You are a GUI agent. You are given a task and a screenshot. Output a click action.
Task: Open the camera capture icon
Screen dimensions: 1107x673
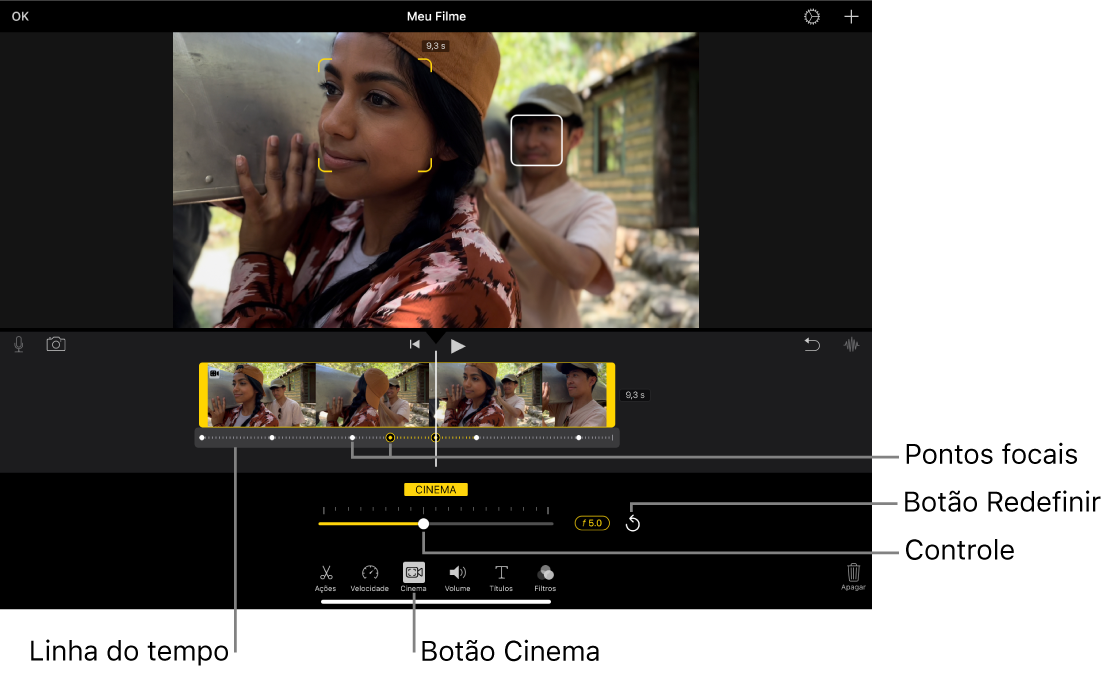click(x=56, y=344)
